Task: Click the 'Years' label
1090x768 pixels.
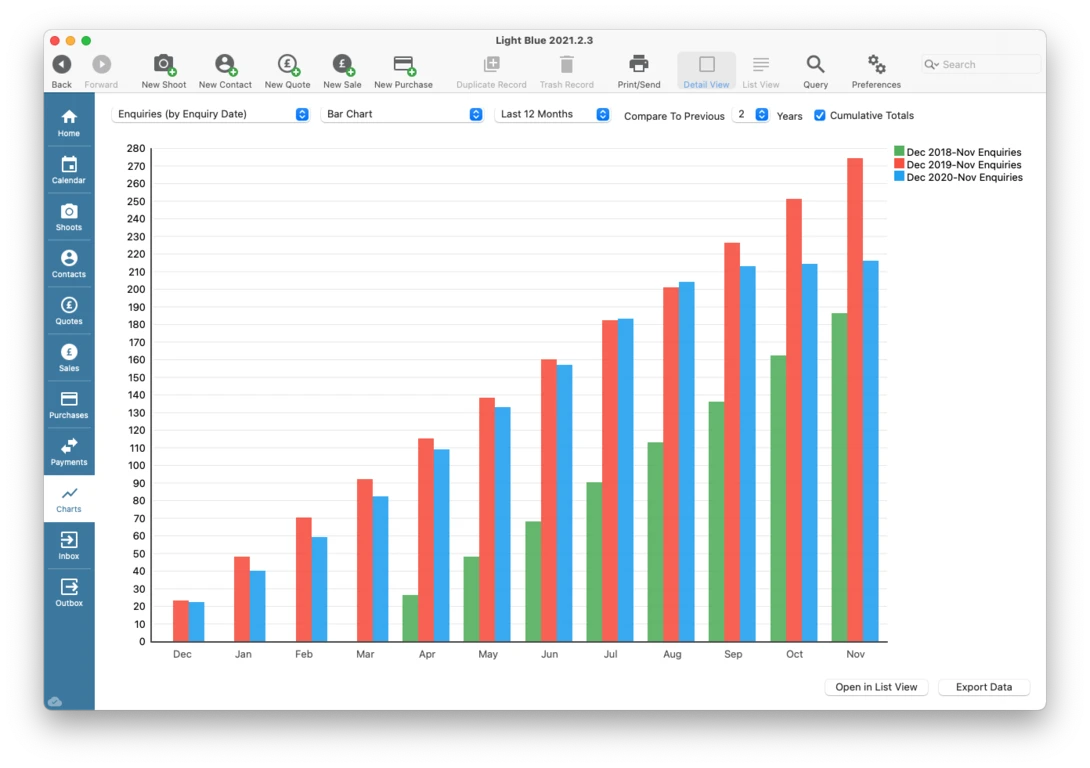Action: [789, 116]
